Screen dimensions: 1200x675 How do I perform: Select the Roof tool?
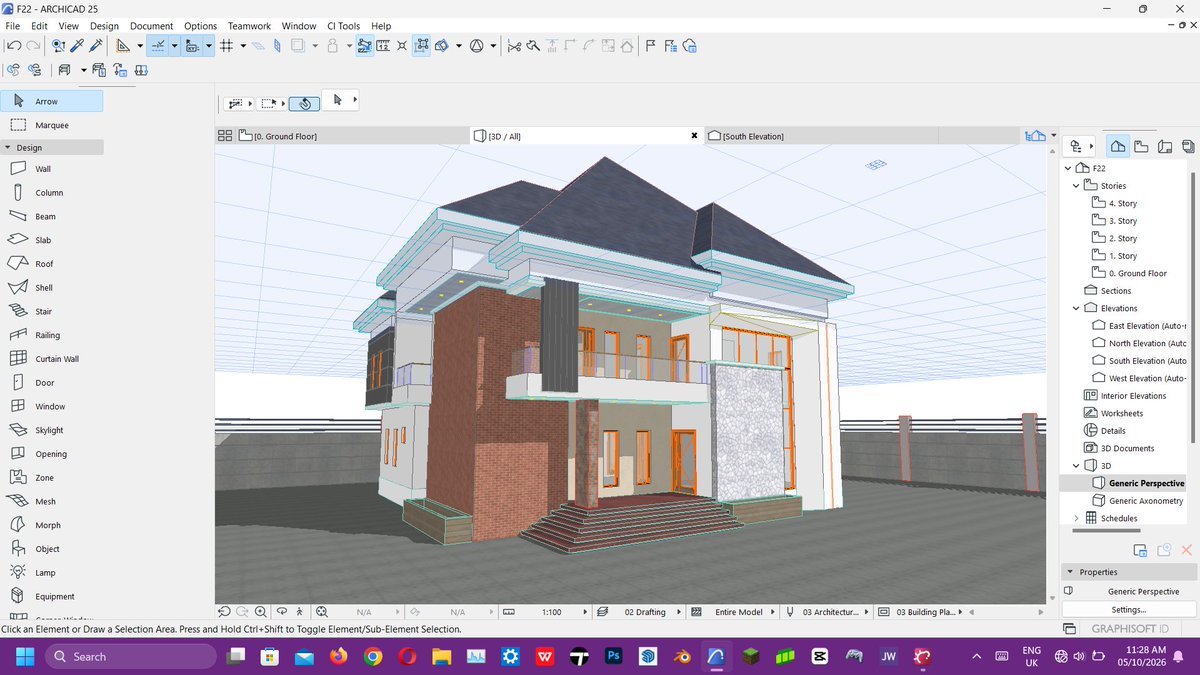point(52,264)
